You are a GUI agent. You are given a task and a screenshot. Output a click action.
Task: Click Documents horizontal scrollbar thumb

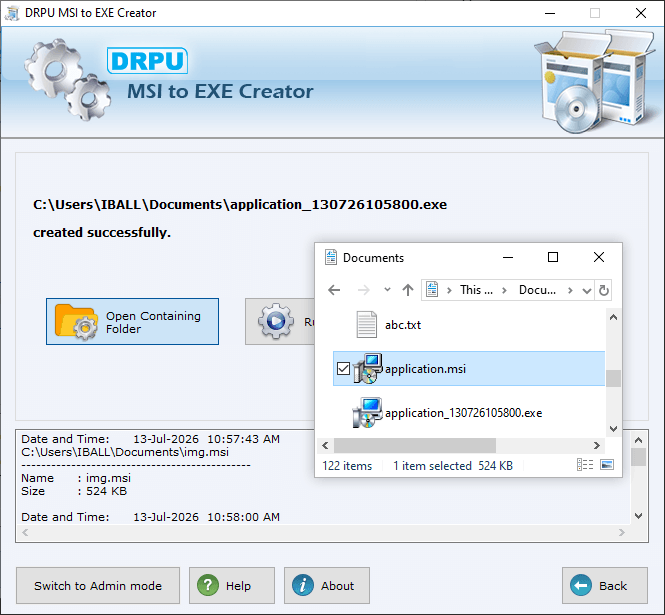(x=415, y=445)
